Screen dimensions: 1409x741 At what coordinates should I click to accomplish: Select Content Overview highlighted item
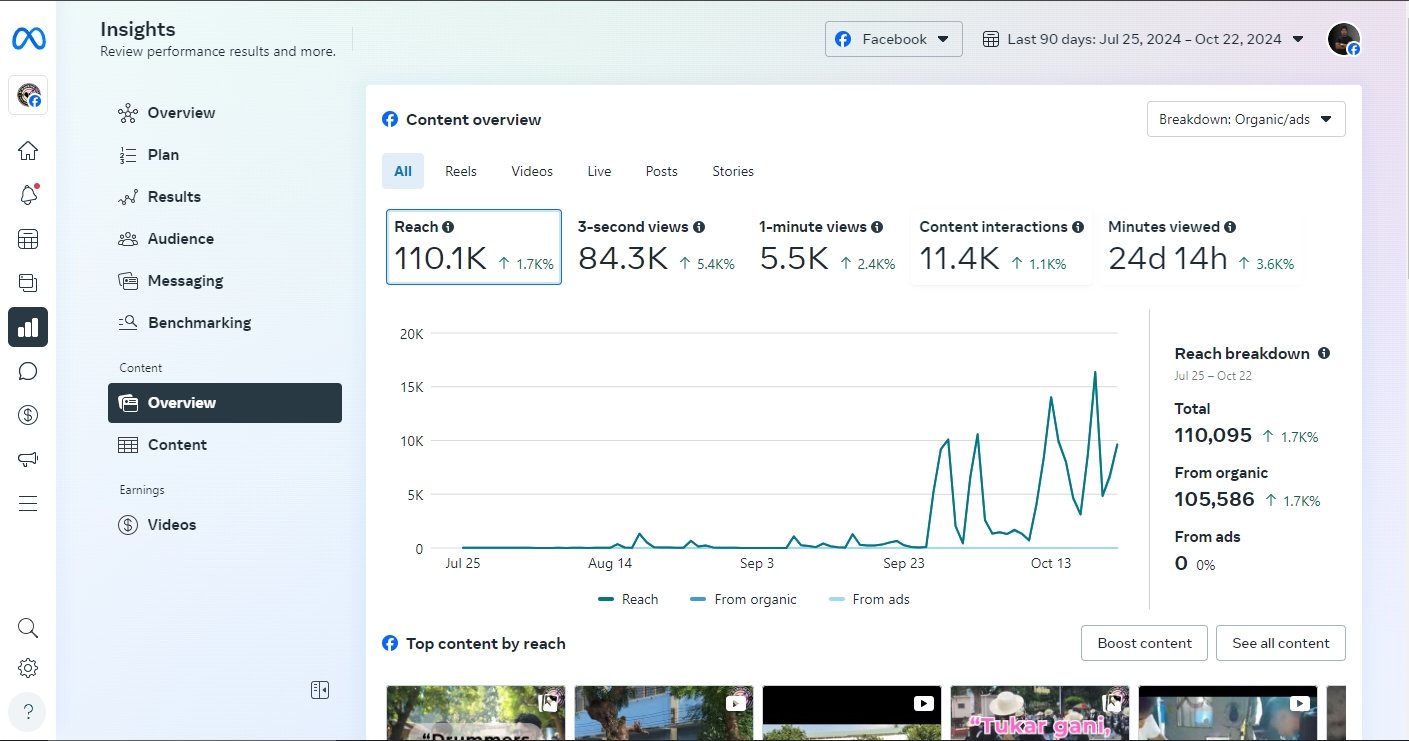(x=225, y=403)
